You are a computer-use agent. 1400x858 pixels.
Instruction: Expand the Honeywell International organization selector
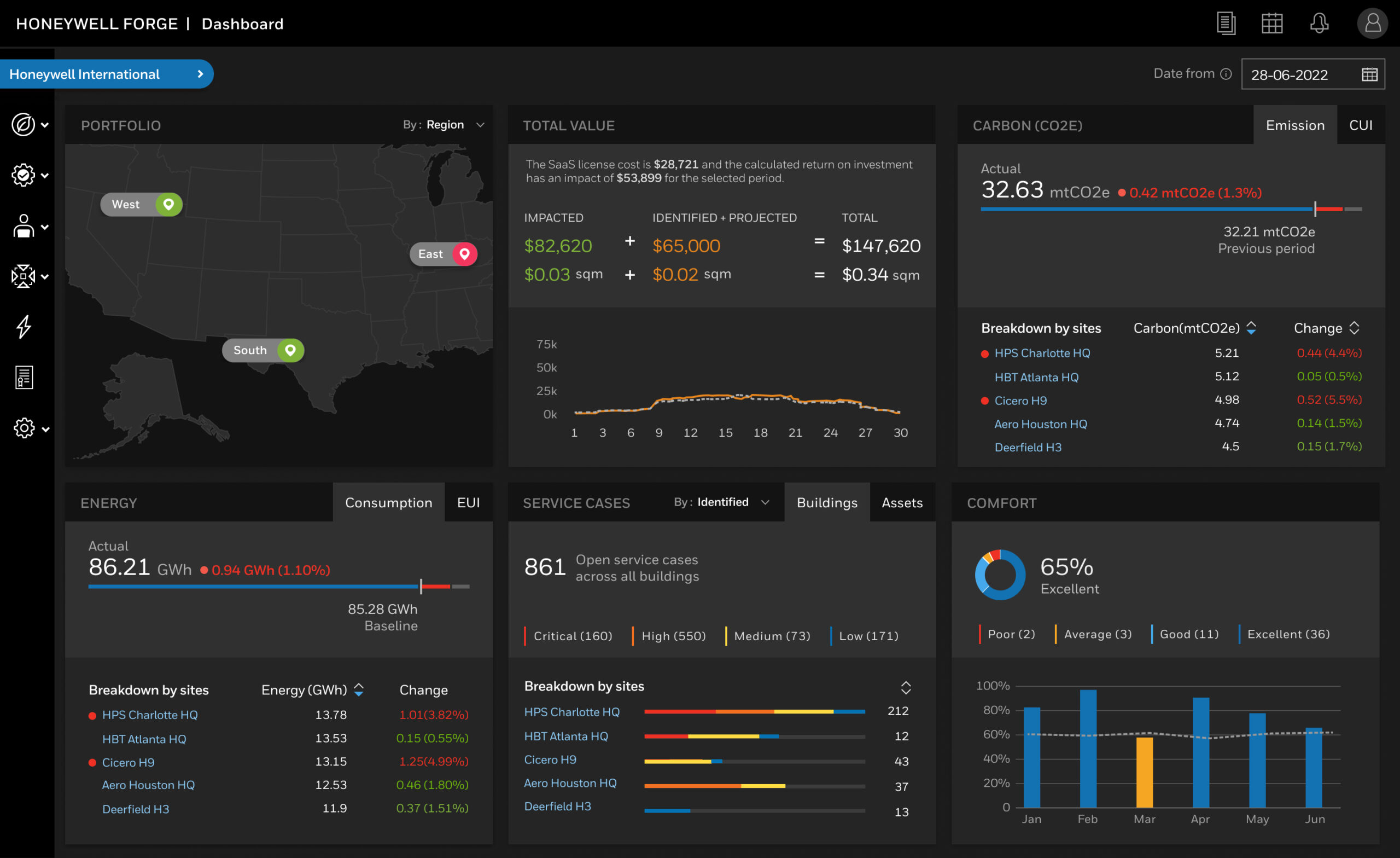tap(106, 74)
